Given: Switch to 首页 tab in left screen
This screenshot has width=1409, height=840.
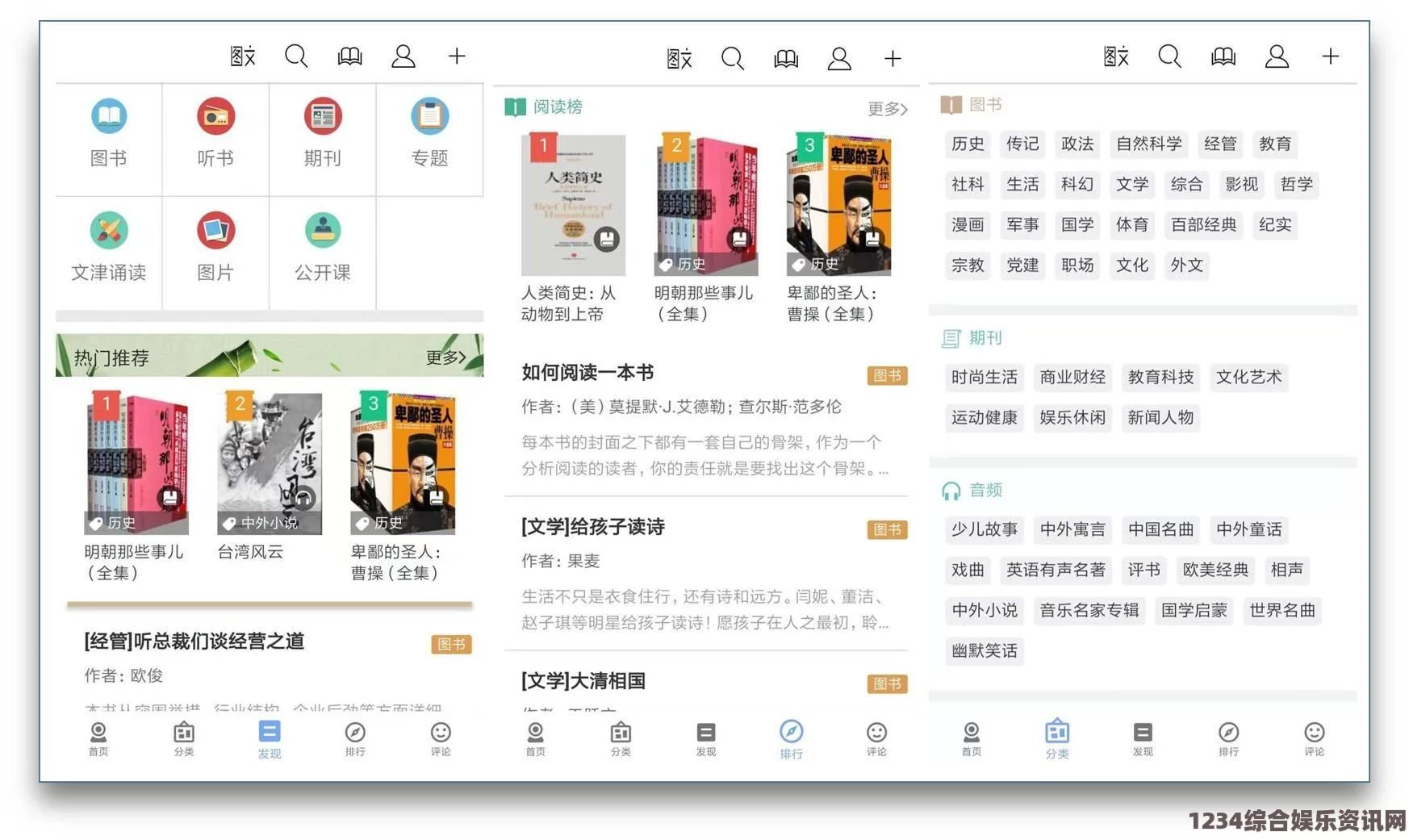Looking at the screenshot, I should [x=98, y=739].
